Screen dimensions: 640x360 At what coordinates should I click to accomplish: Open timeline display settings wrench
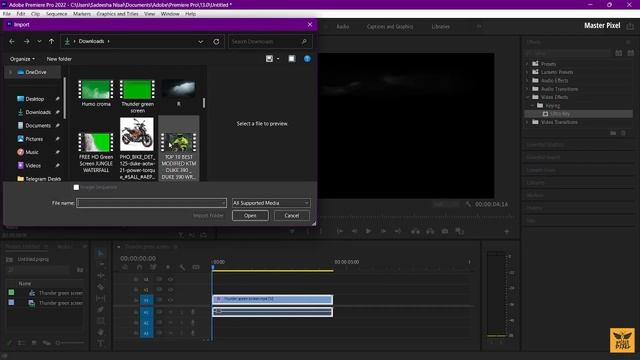[182, 267]
